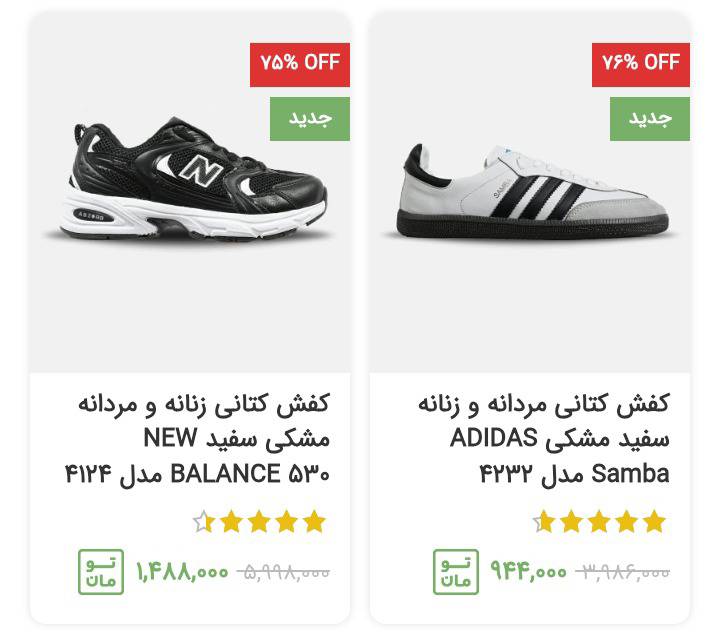Click the half-empty fifth star on Adidas
This screenshot has height=635, width=720.
pyautogui.click(x=544, y=522)
